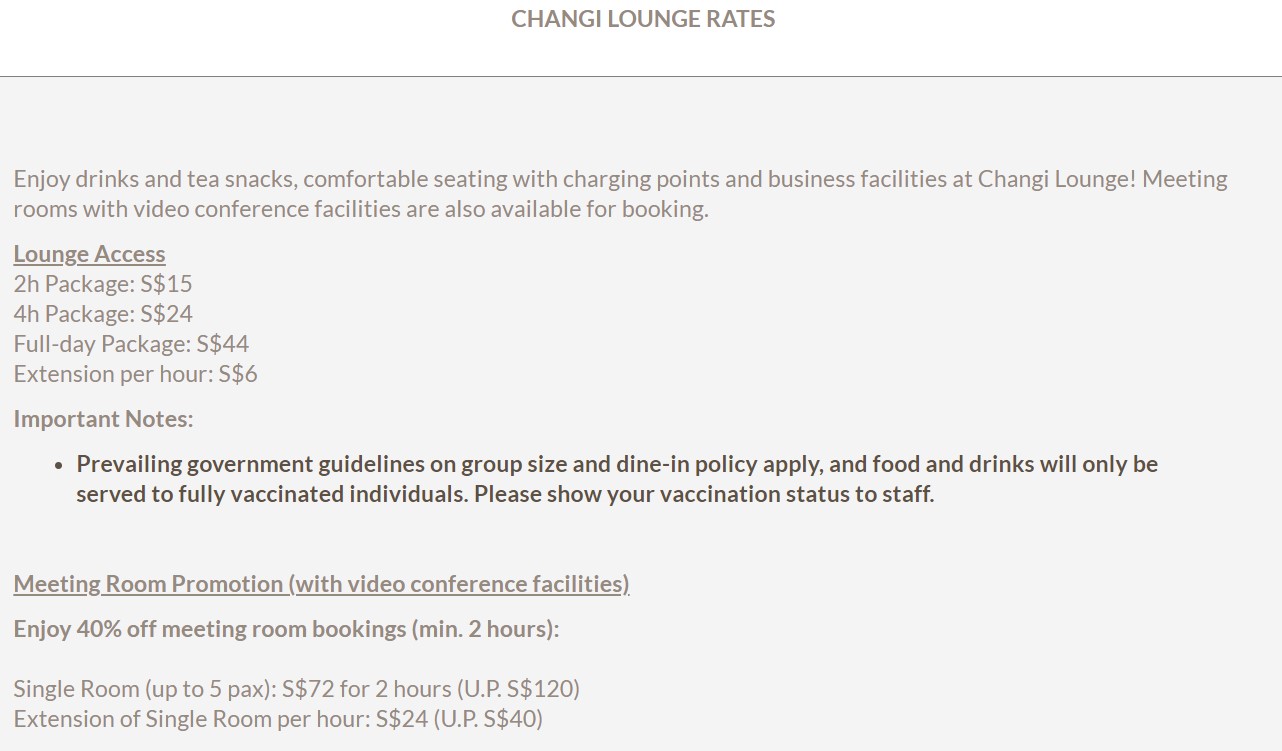
Task: Click the underlined Lounge Access heading
Action: tap(89, 254)
